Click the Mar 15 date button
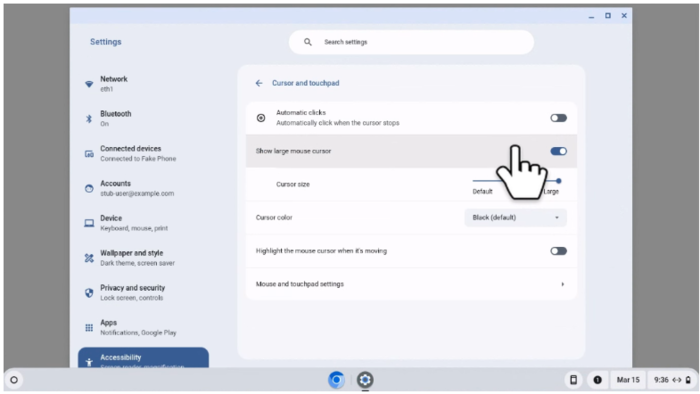Image resolution: width=700 pixels, height=394 pixels. tap(628, 380)
